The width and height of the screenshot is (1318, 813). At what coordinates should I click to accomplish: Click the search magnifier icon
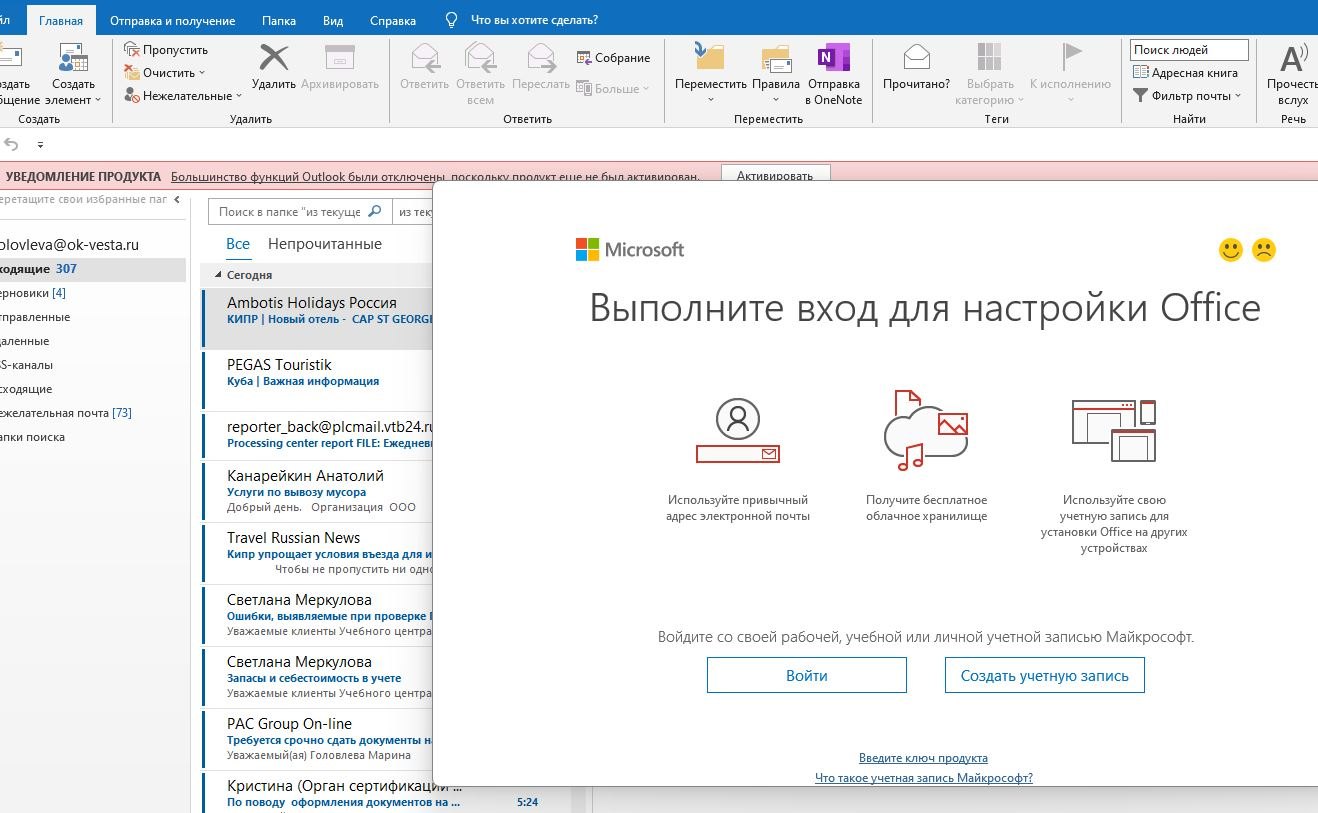coord(376,212)
